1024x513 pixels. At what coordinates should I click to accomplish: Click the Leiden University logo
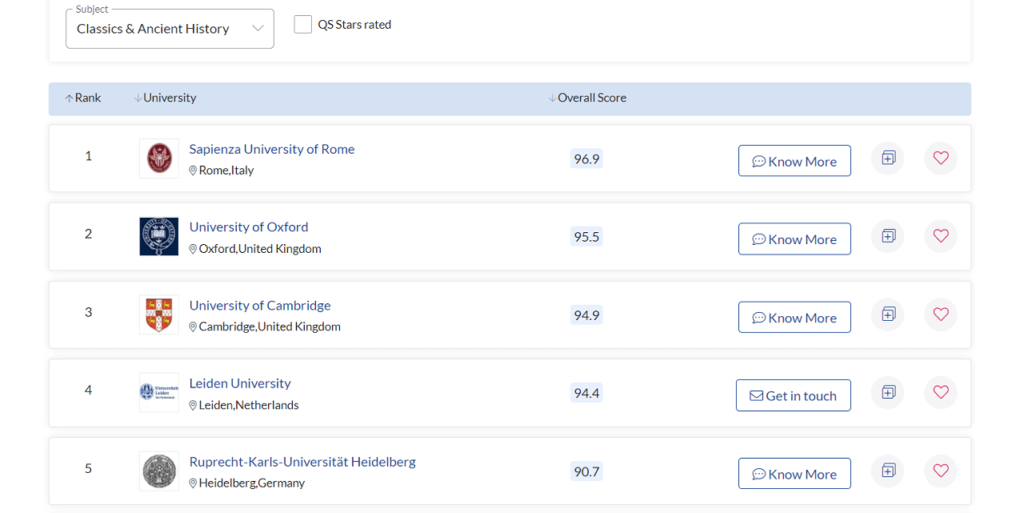pos(159,392)
